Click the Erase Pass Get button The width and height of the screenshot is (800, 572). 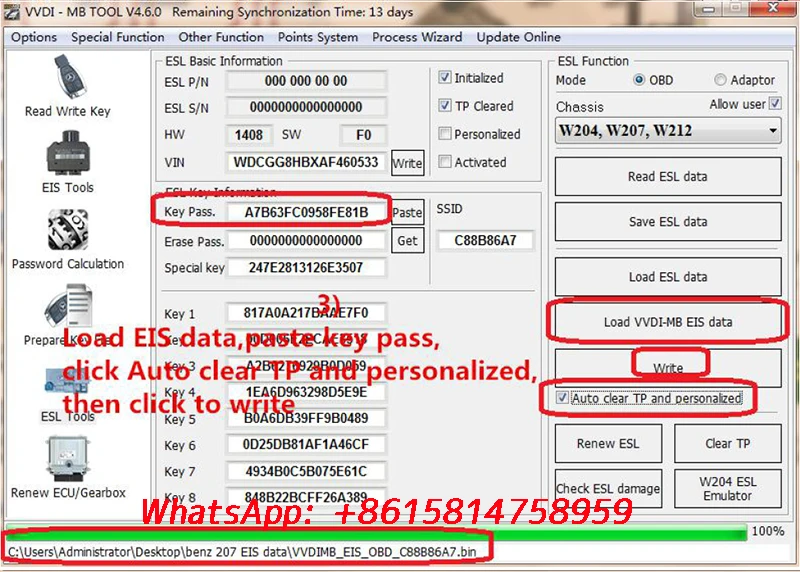pyautogui.click(x=407, y=240)
